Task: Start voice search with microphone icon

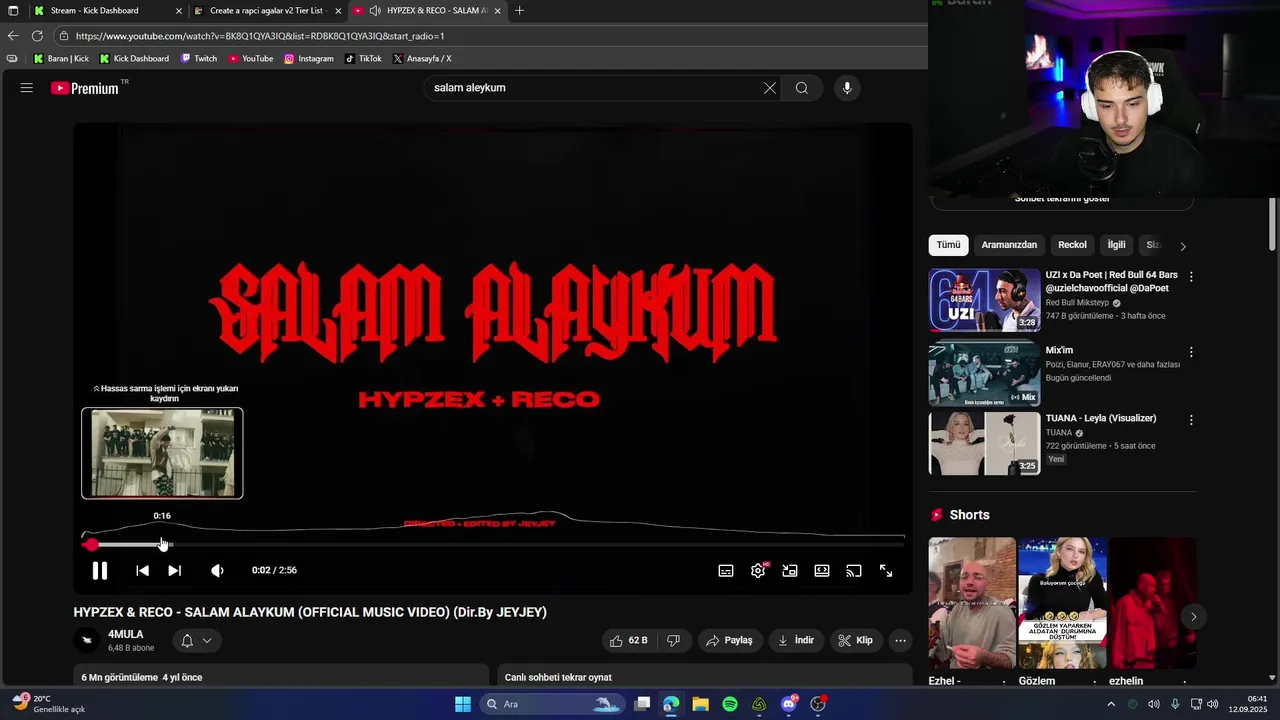Action: click(x=847, y=88)
